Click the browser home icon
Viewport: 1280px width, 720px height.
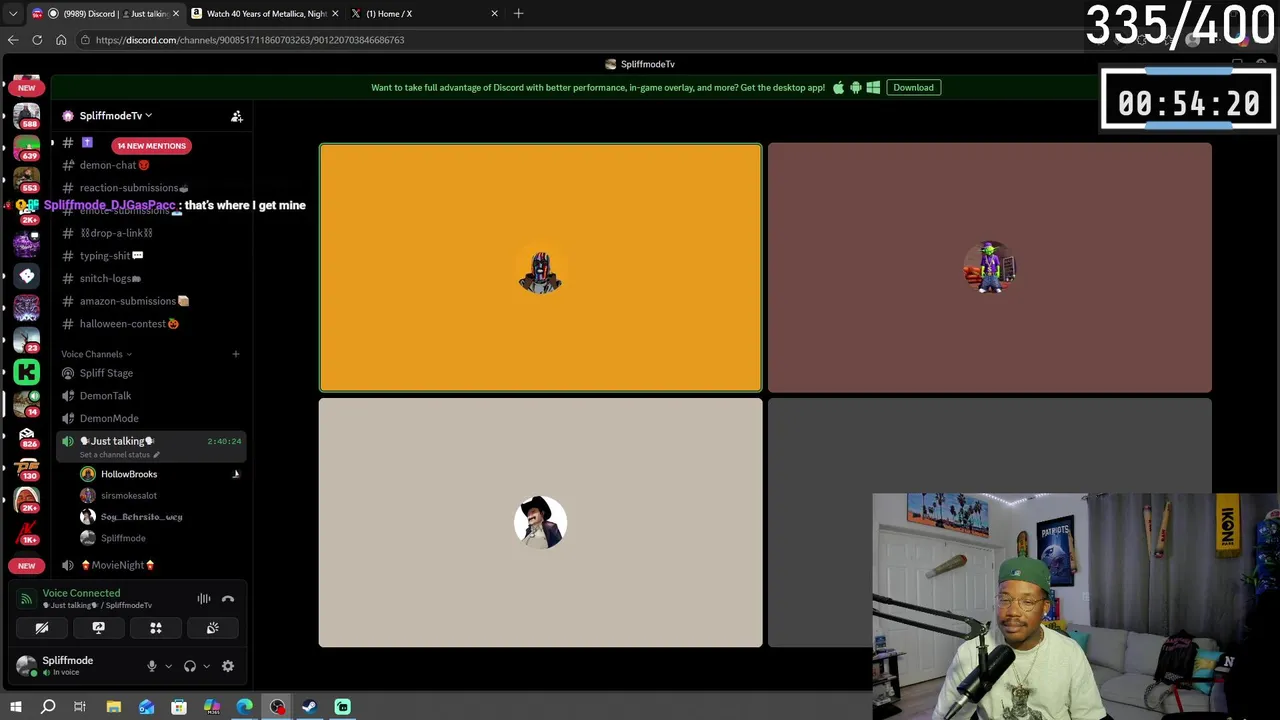pos(61,40)
